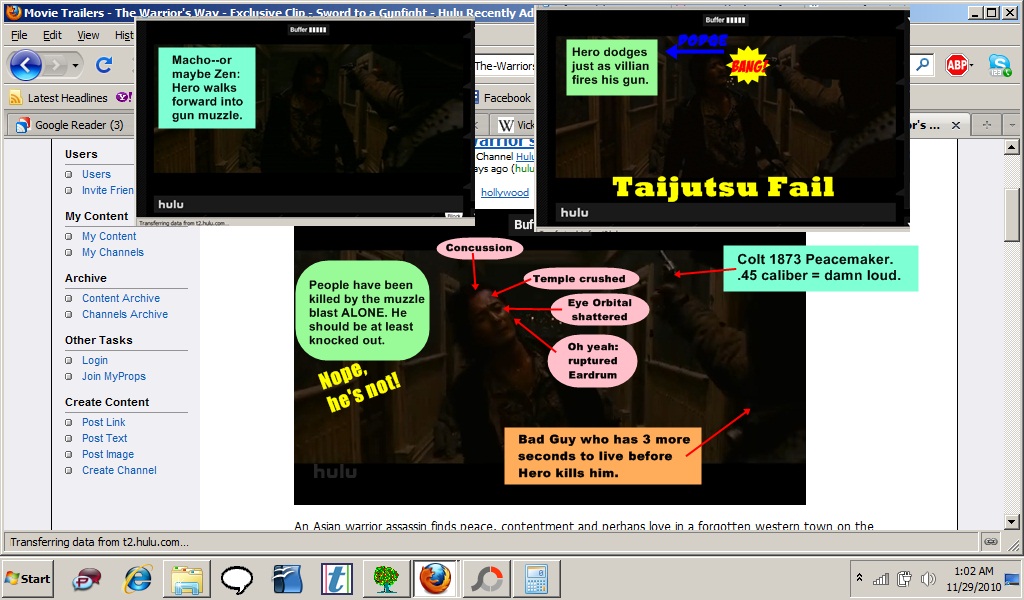Go back using the blue Back arrow

click(25, 65)
